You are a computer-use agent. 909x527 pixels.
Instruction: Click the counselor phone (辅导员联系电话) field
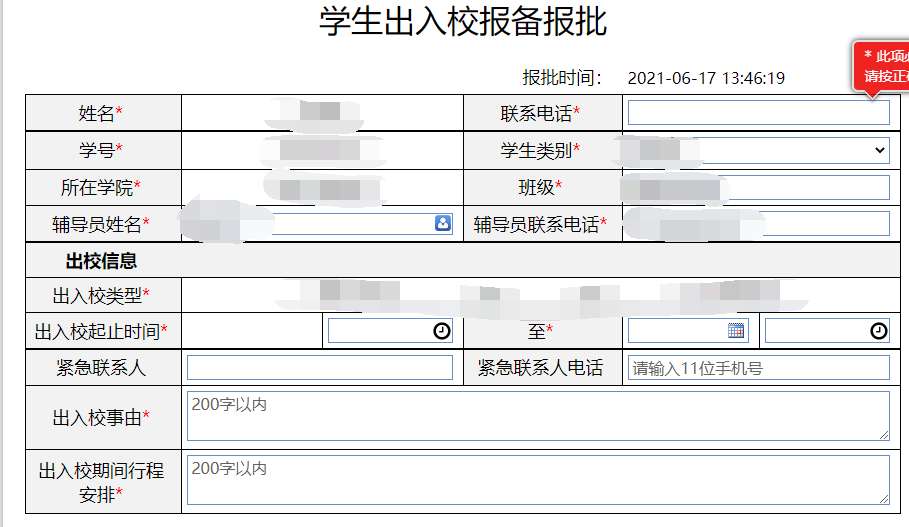[x=758, y=224]
